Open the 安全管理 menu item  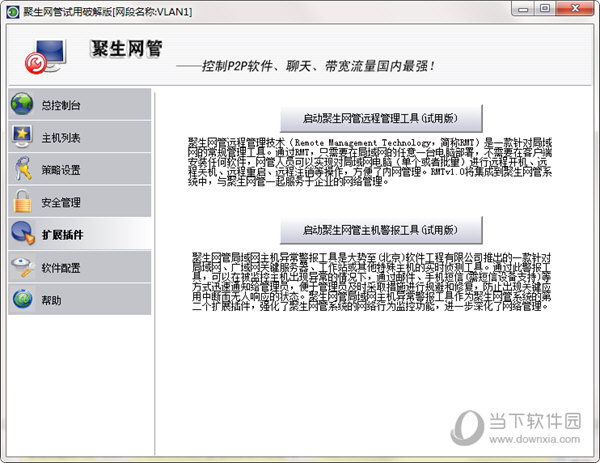coord(80,202)
